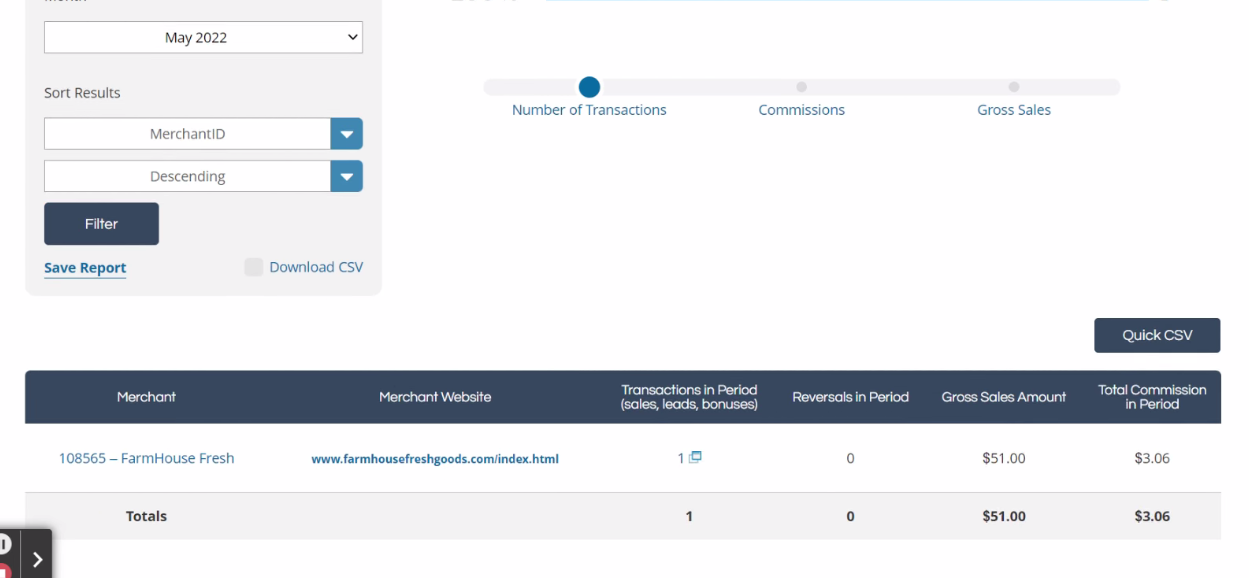The height and width of the screenshot is (578, 1249).
Task: Visit the www.farmhousefreshgoods.com website link
Action: [x=435, y=459]
